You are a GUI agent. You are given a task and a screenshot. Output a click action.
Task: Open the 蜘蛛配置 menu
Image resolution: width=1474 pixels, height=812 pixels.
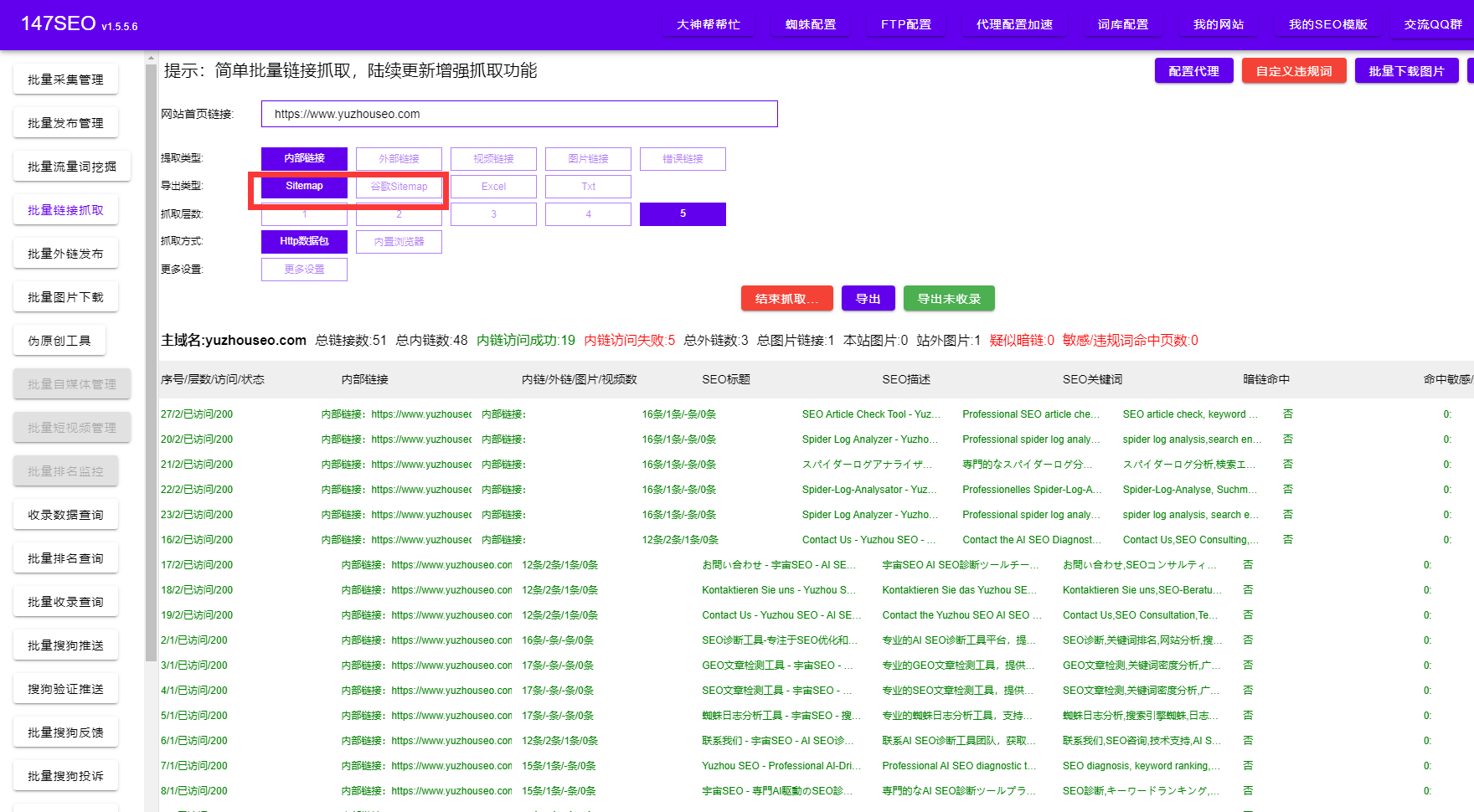pos(810,24)
